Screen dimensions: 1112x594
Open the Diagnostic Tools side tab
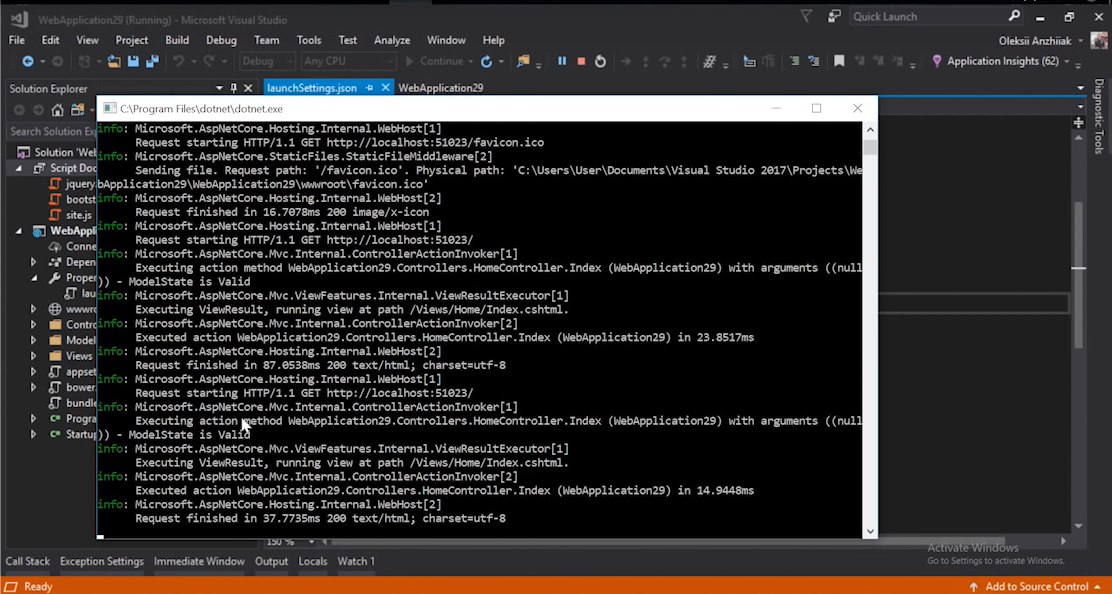pos(1099,116)
